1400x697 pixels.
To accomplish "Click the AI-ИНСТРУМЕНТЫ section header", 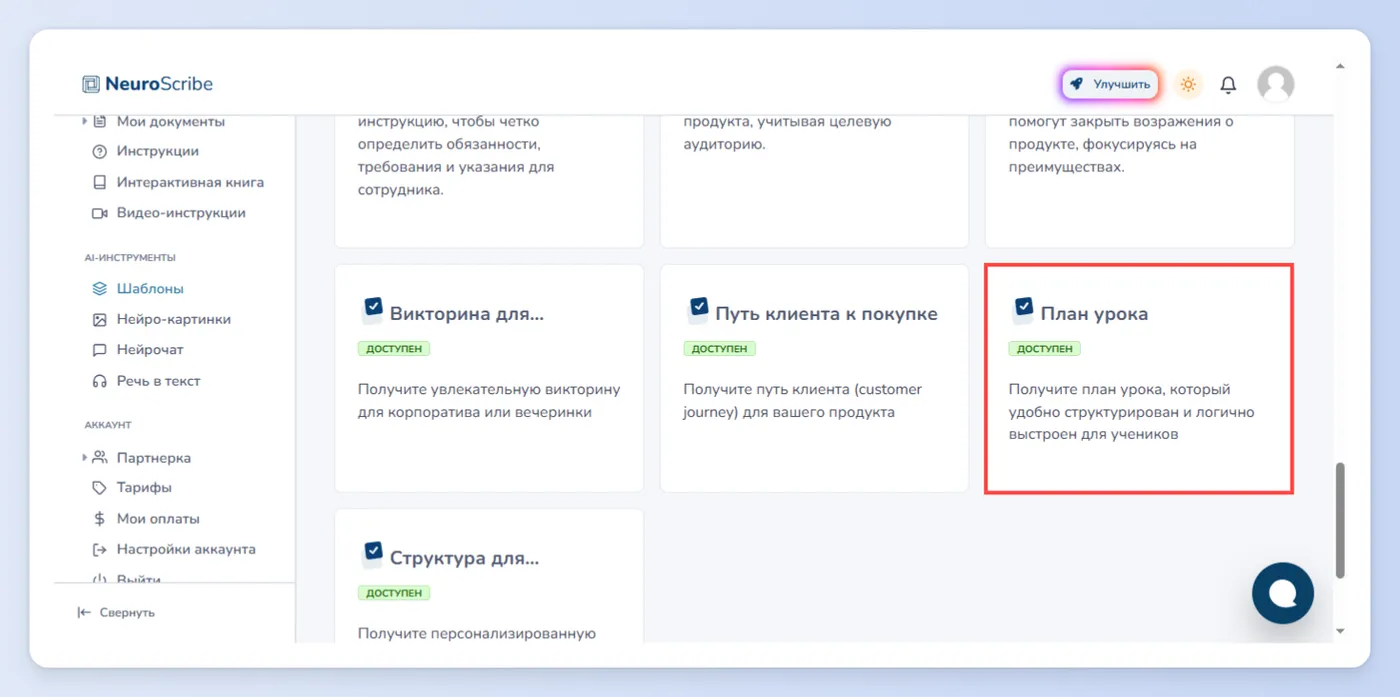I will click(130, 257).
